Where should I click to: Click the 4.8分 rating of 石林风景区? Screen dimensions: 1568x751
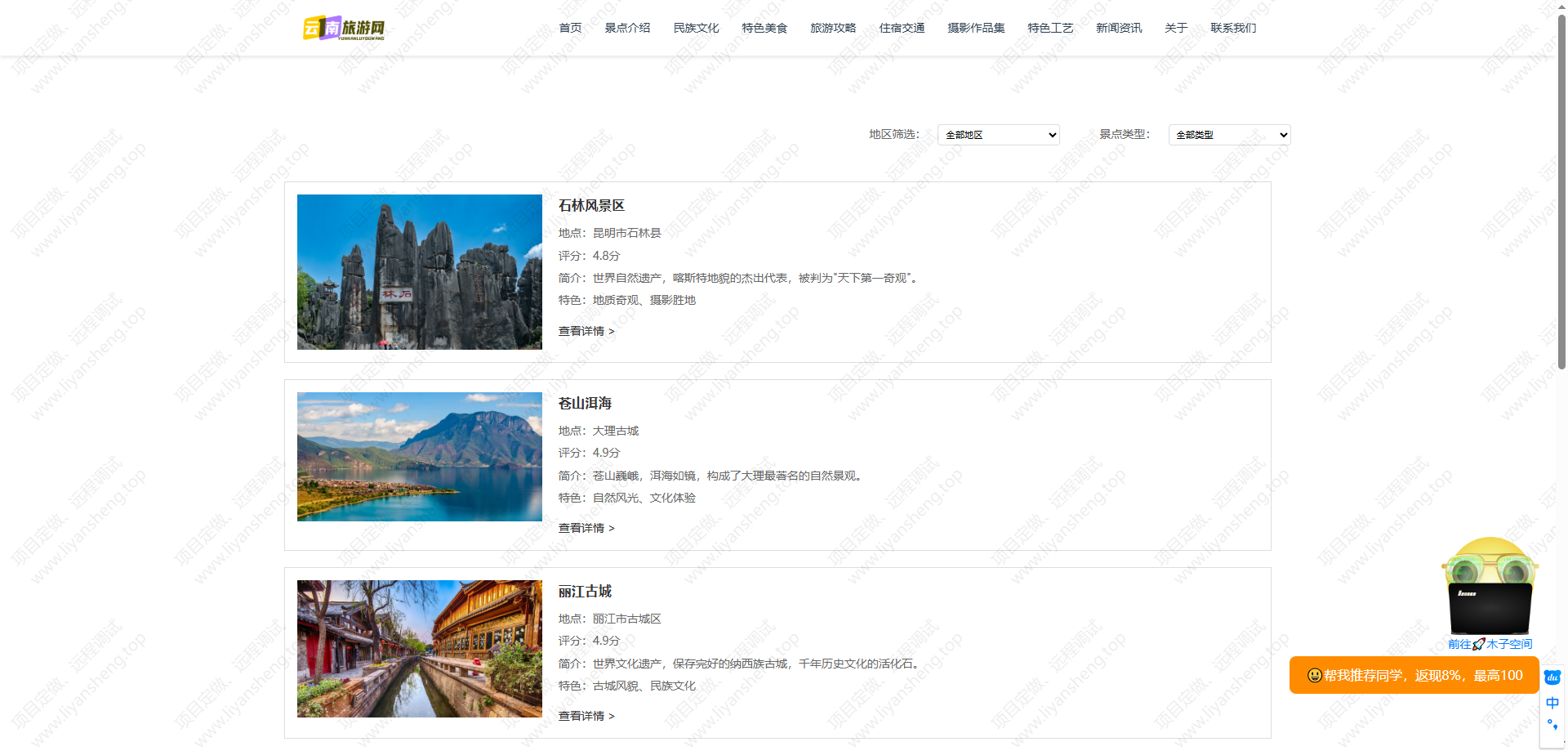pyautogui.click(x=606, y=256)
